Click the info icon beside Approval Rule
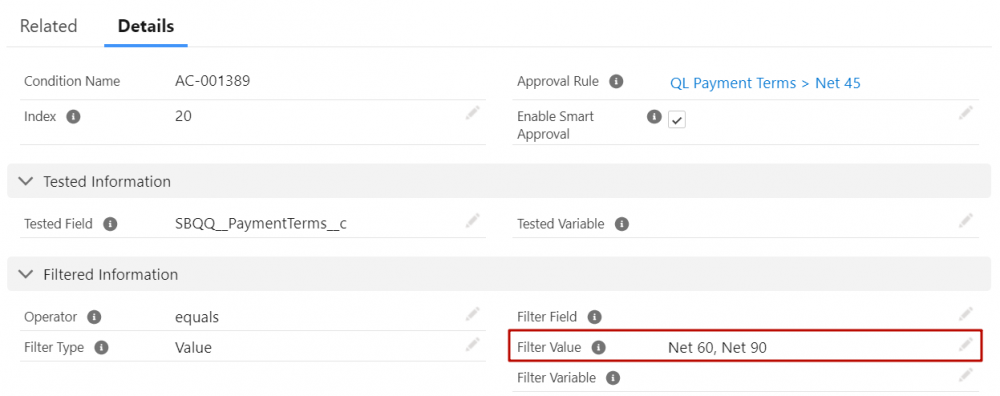Screen dimensions: 1000x396 (615, 82)
